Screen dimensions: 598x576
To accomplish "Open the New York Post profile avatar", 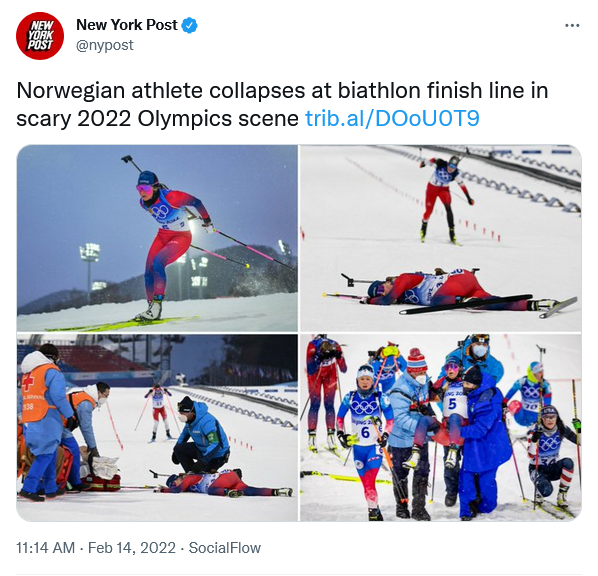I will (40, 36).
